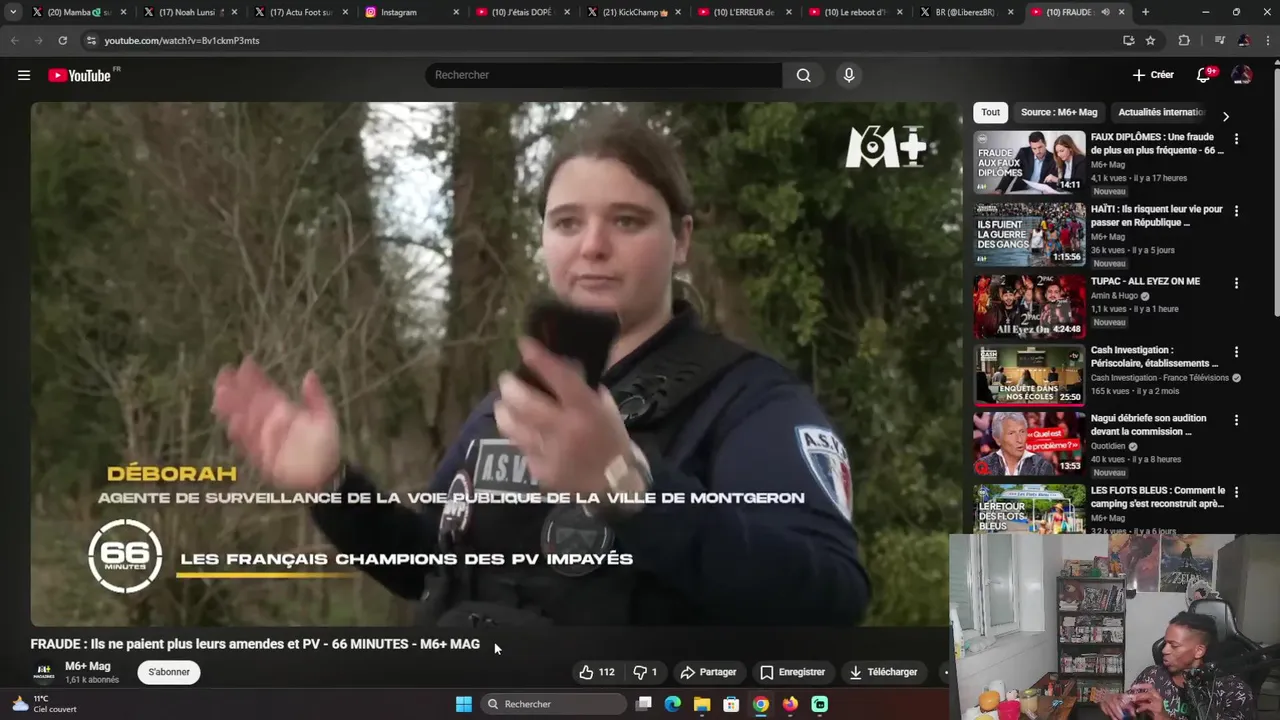
Task: Open TUPAC All Eyez On Me thumbnail
Action: click(1029, 306)
